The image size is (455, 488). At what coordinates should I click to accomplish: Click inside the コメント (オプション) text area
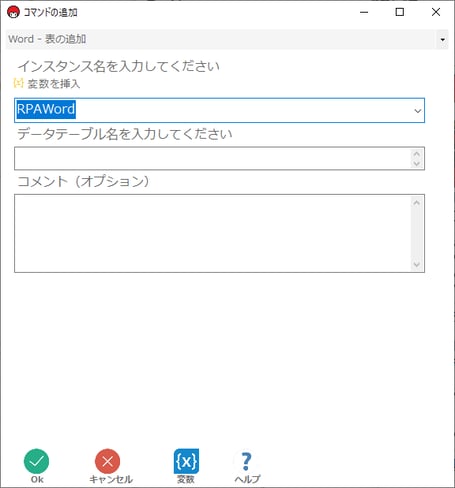click(x=213, y=233)
